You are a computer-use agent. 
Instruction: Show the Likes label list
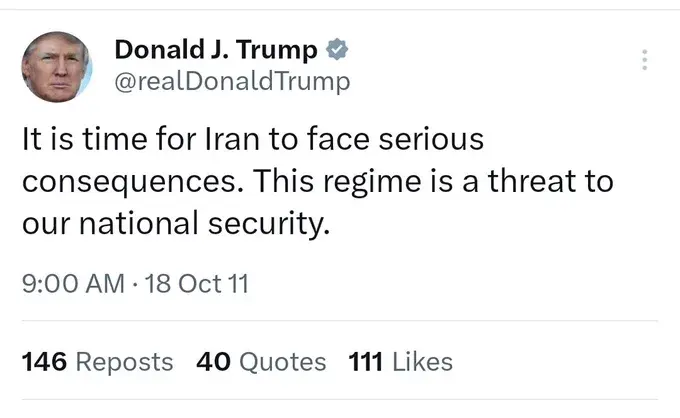pos(422,361)
